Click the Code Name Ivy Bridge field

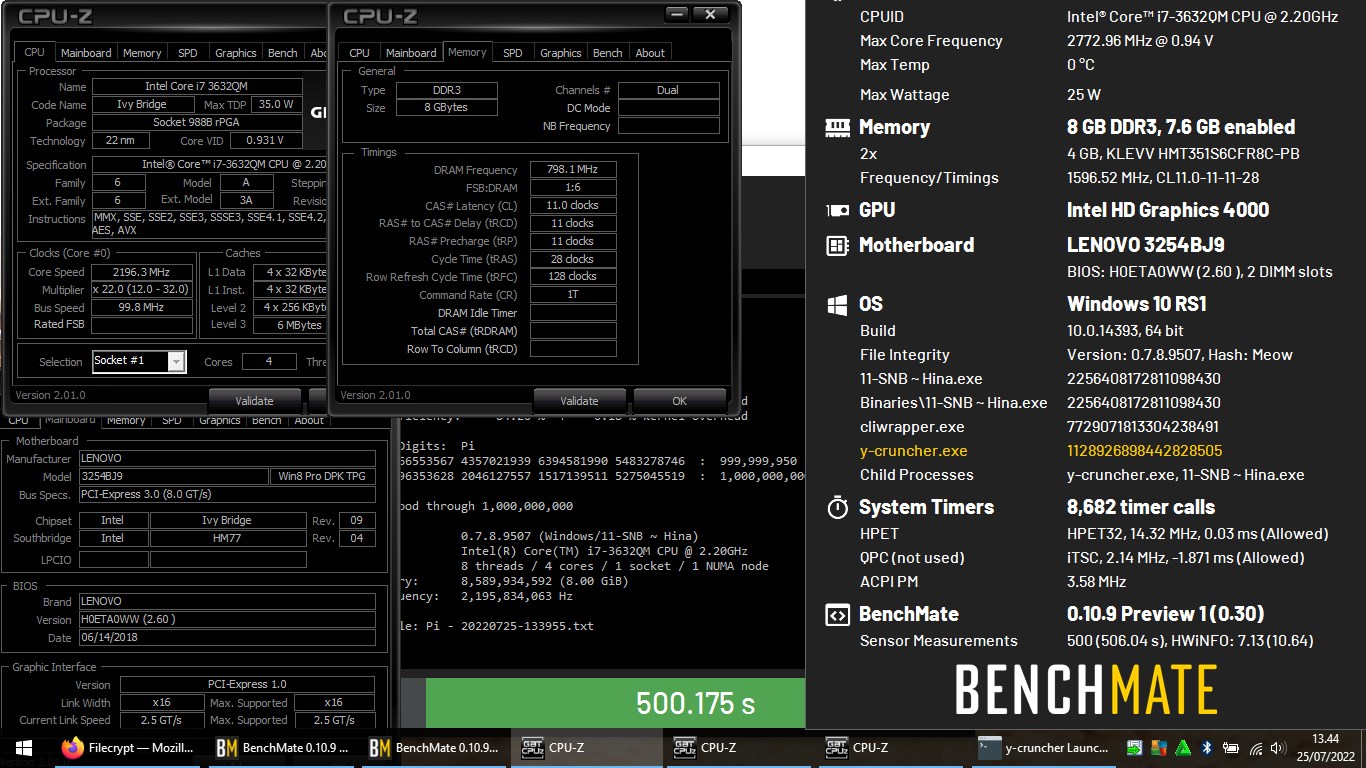pos(142,105)
